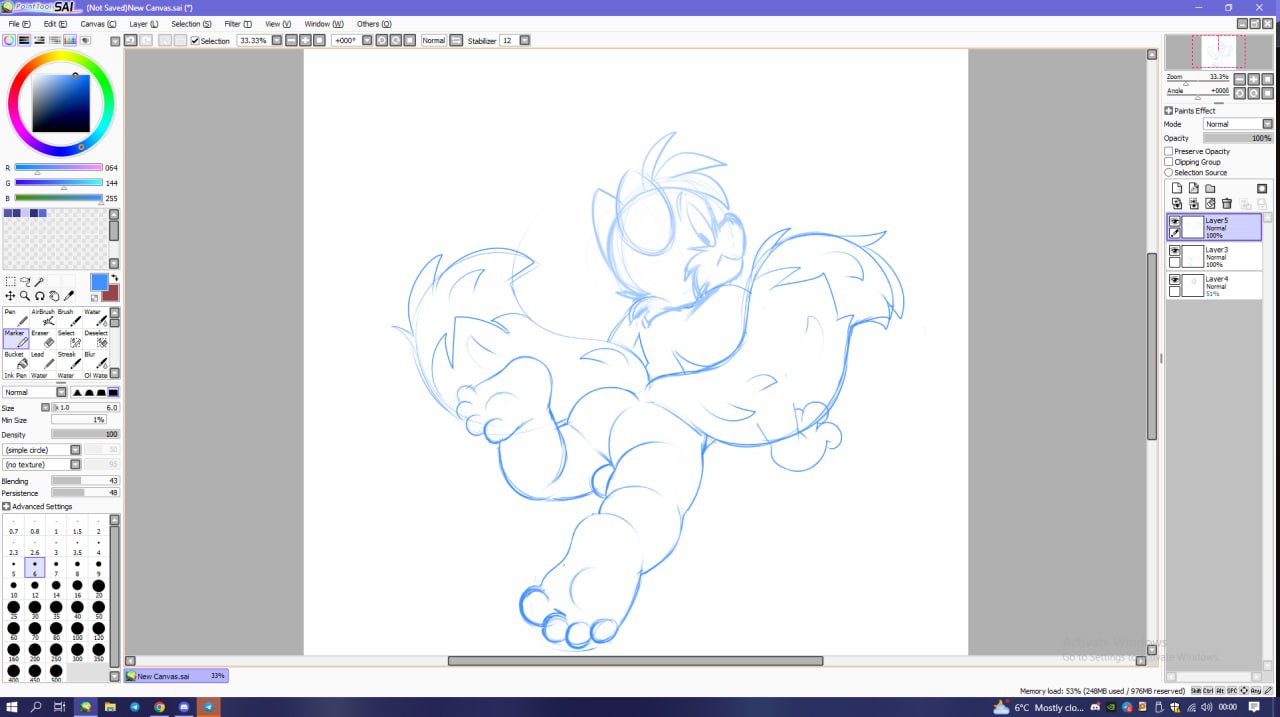Choose the Eraser tool
The image size is (1280, 717).
(x=43, y=339)
